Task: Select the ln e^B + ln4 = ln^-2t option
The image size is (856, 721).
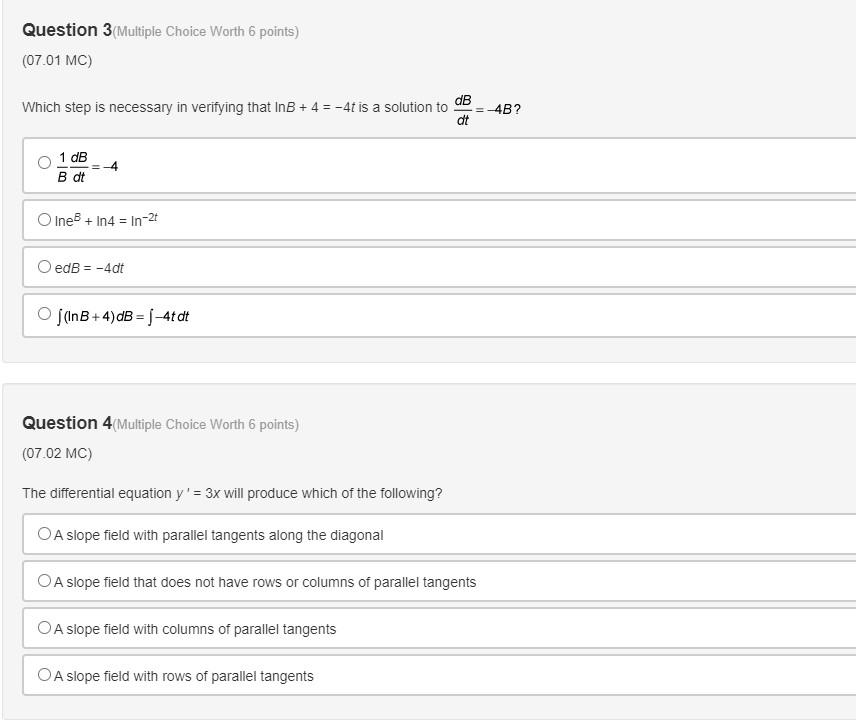Action: (x=42, y=218)
